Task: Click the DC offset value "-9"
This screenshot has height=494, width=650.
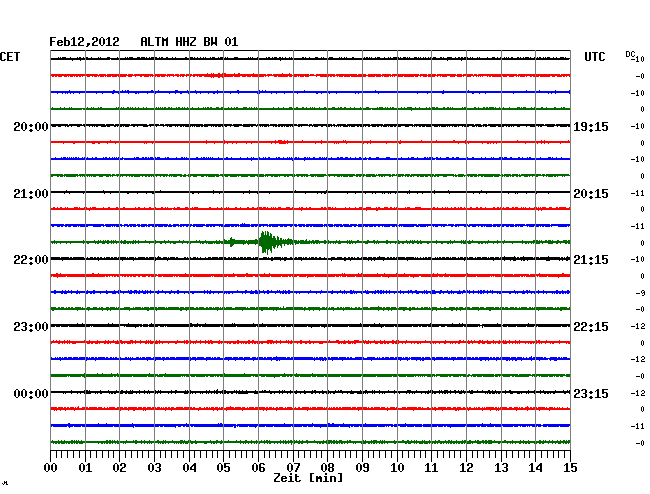Action: 640,293
